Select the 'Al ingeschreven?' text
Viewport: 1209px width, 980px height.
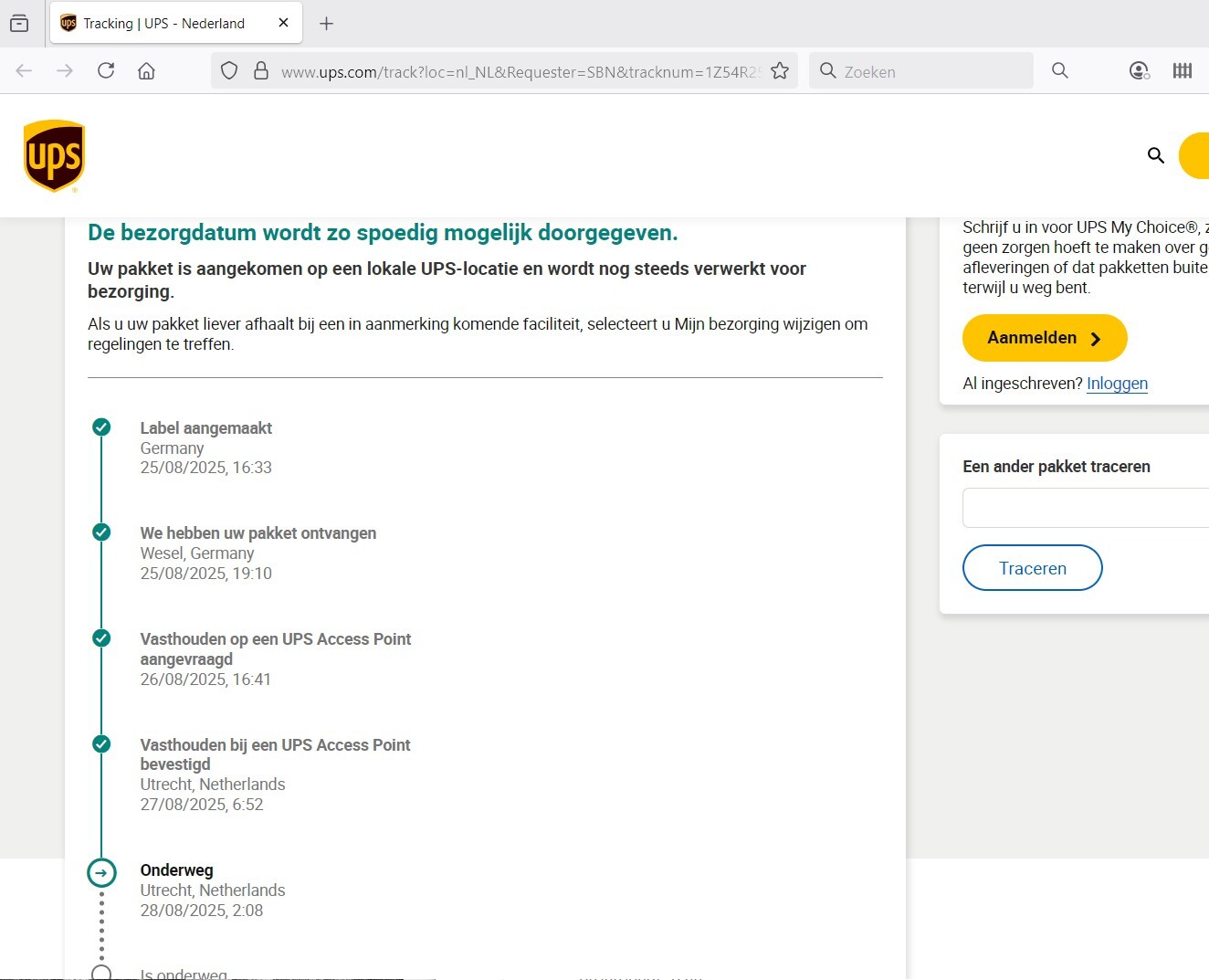pyautogui.click(x=1023, y=384)
